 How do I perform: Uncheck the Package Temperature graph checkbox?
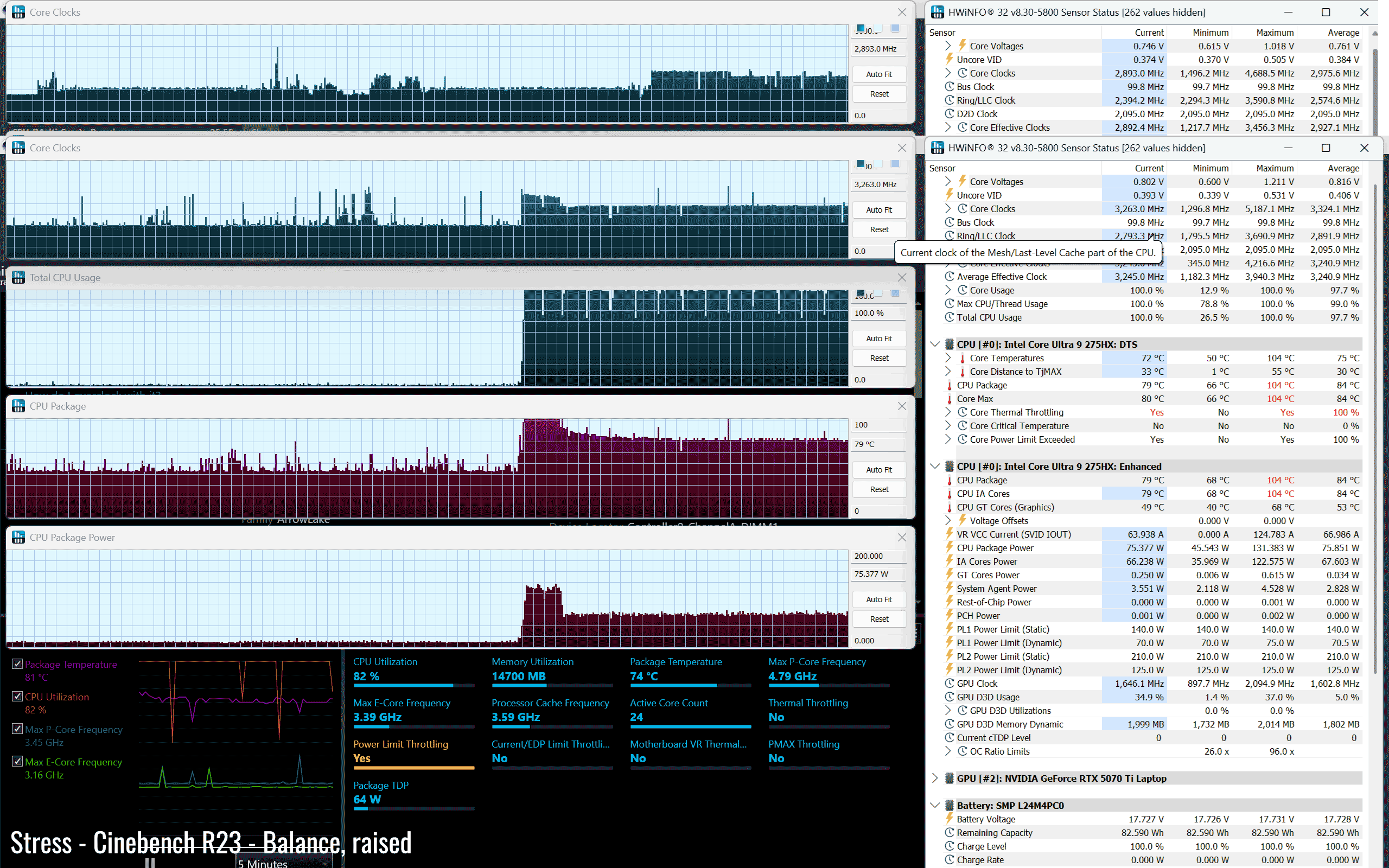(x=18, y=663)
